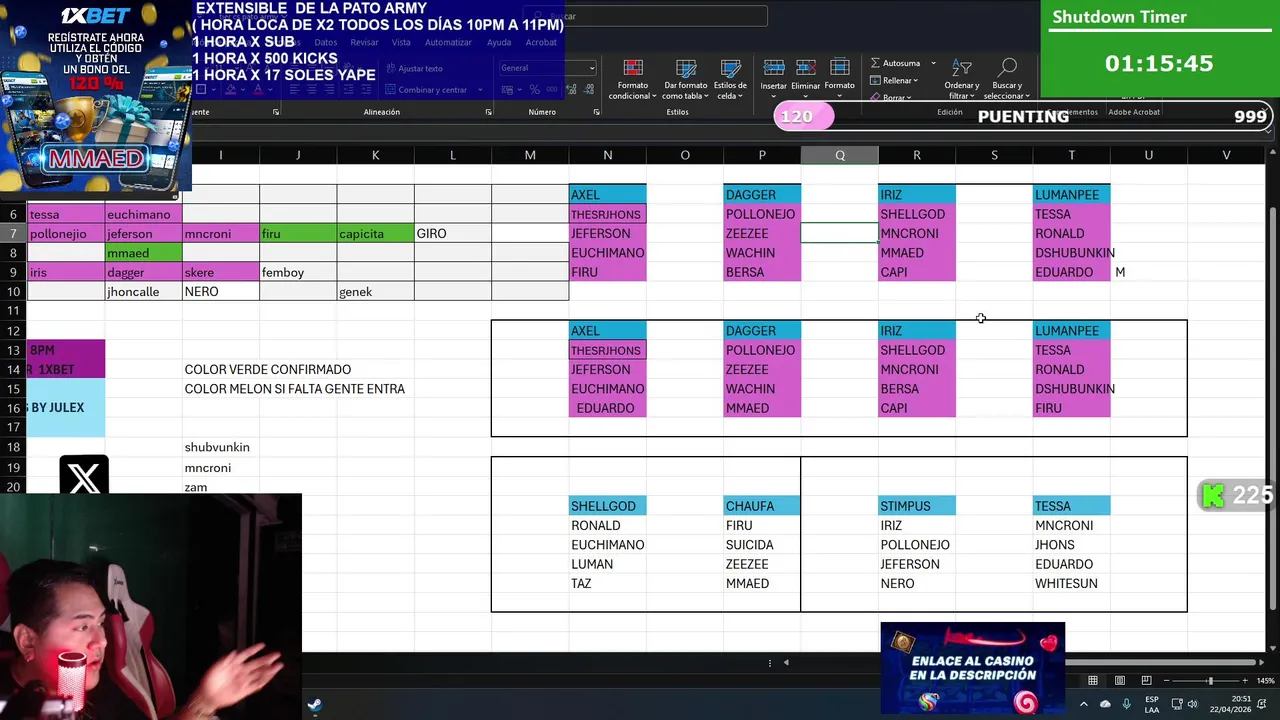The height and width of the screenshot is (720, 1280).
Task: Expand the Autosuma dropdown arrow
Action: click(933, 63)
